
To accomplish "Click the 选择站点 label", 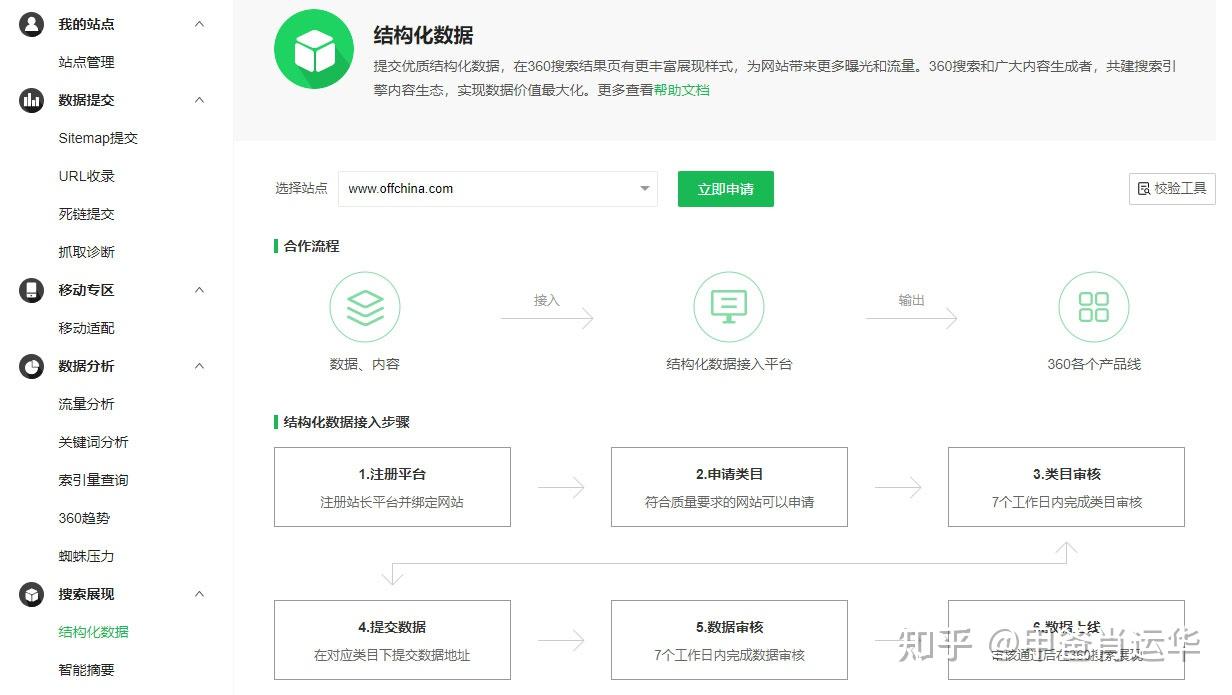I will (x=301, y=188).
